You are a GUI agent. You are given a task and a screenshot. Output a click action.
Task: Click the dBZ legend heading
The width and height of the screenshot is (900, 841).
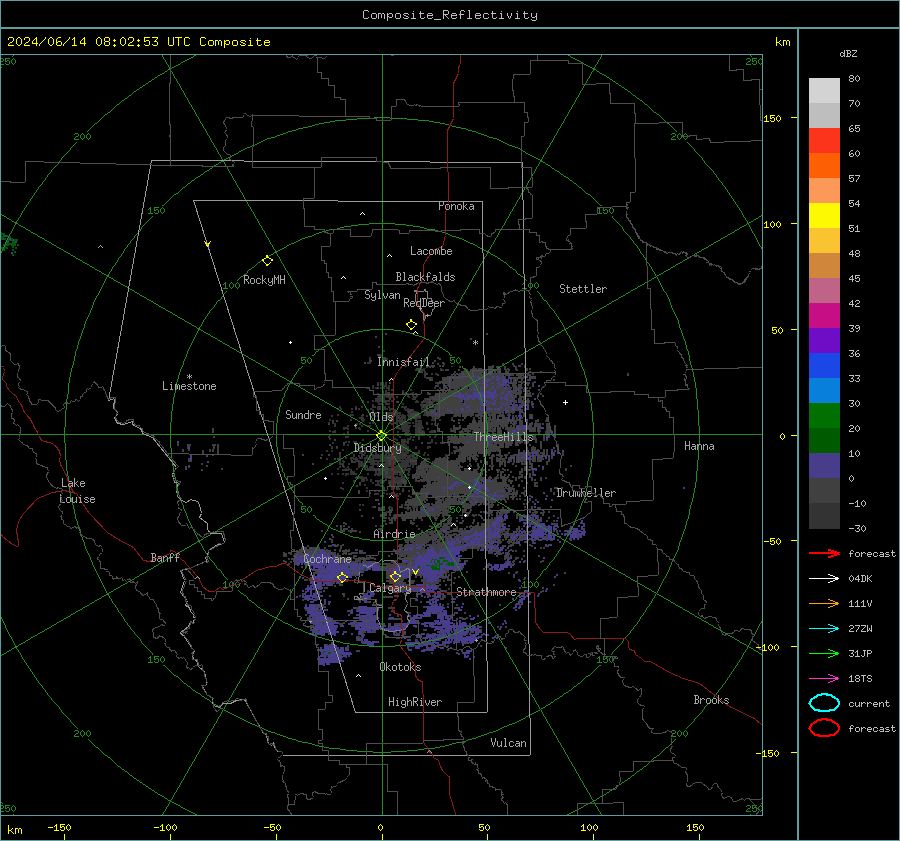[848, 53]
